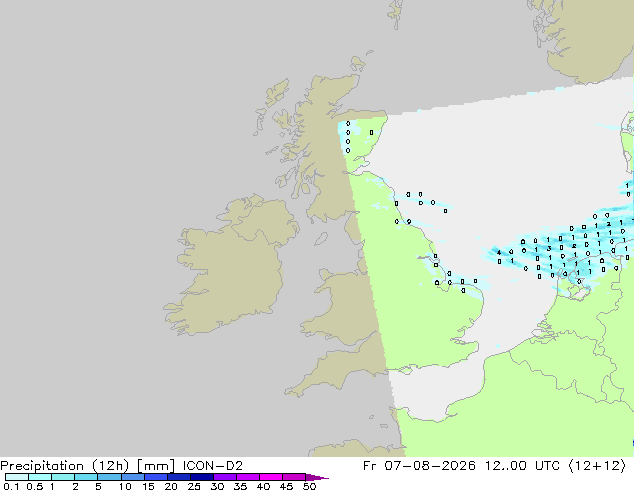Pick the 30 to 35 mm purple legend swatch

[x=225, y=477]
